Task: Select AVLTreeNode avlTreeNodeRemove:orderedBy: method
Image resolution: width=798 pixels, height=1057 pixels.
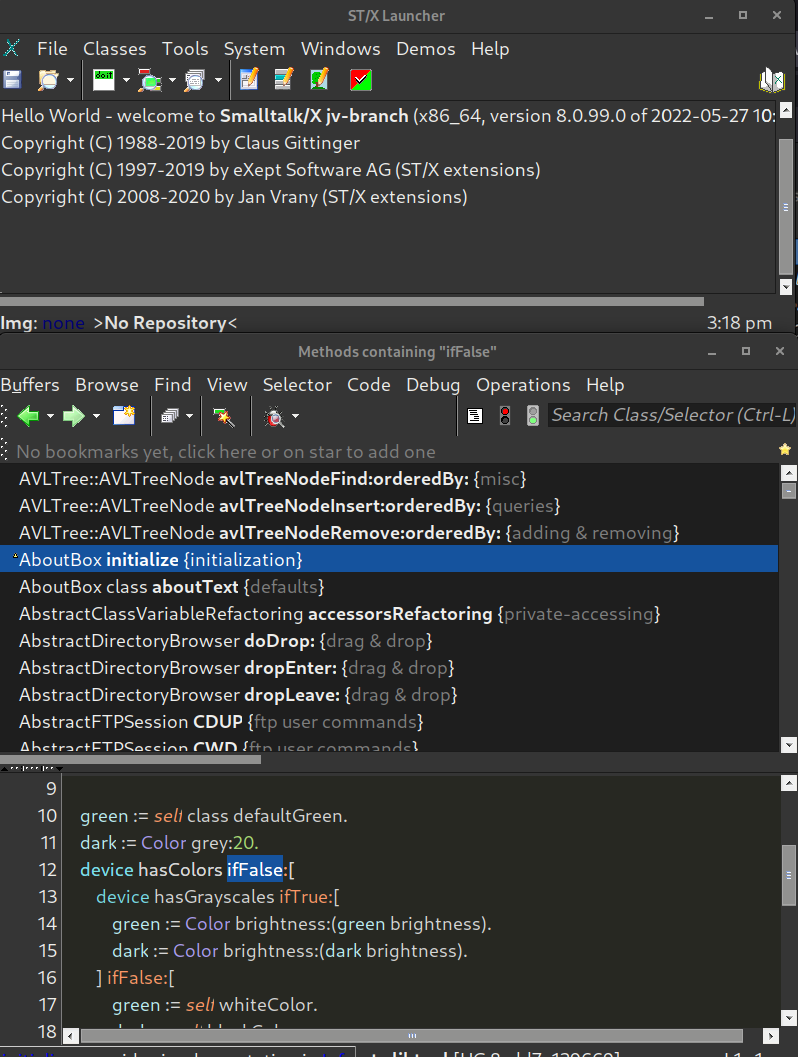Action: coord(389,533)
